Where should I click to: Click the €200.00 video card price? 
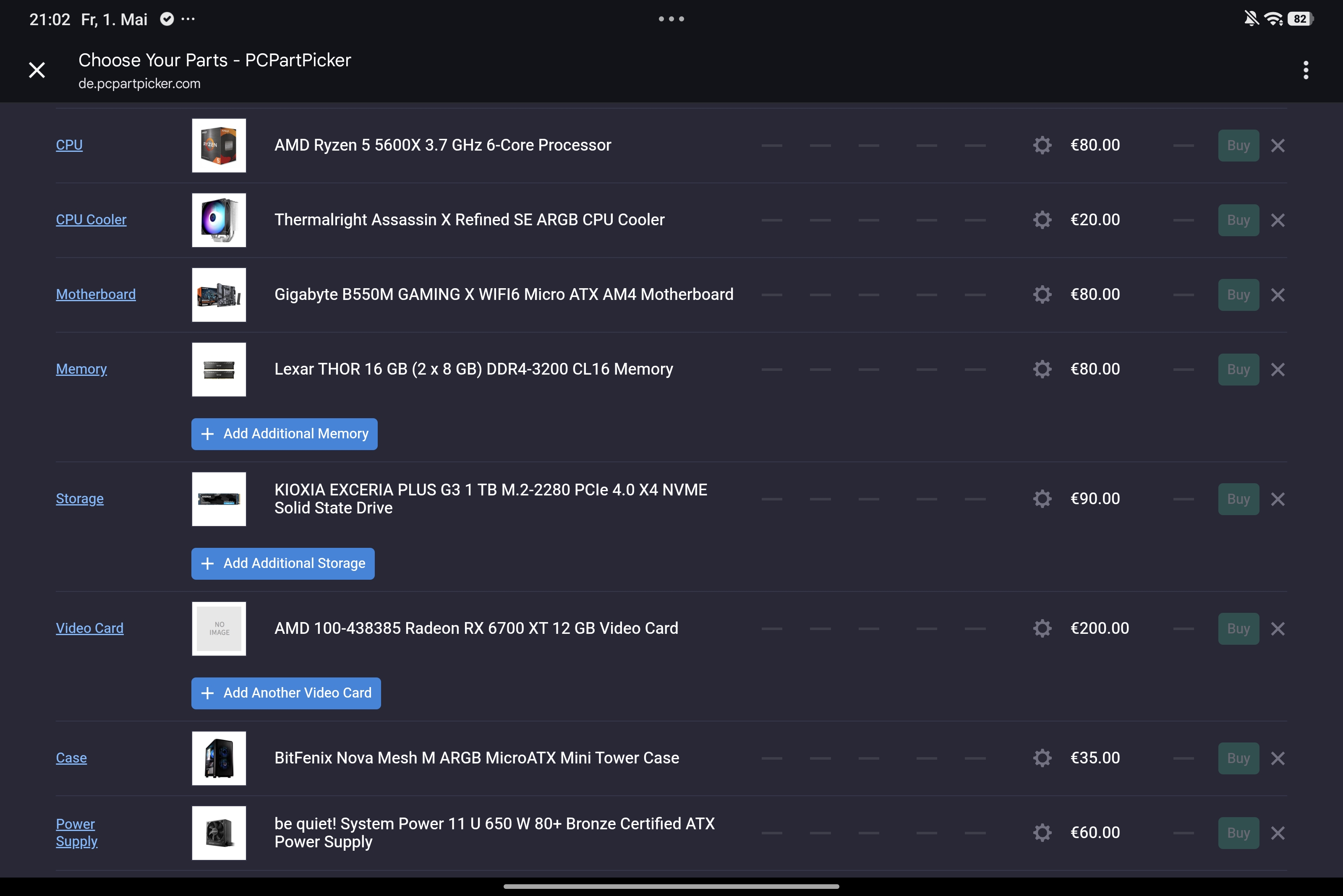coord(1100,628)
